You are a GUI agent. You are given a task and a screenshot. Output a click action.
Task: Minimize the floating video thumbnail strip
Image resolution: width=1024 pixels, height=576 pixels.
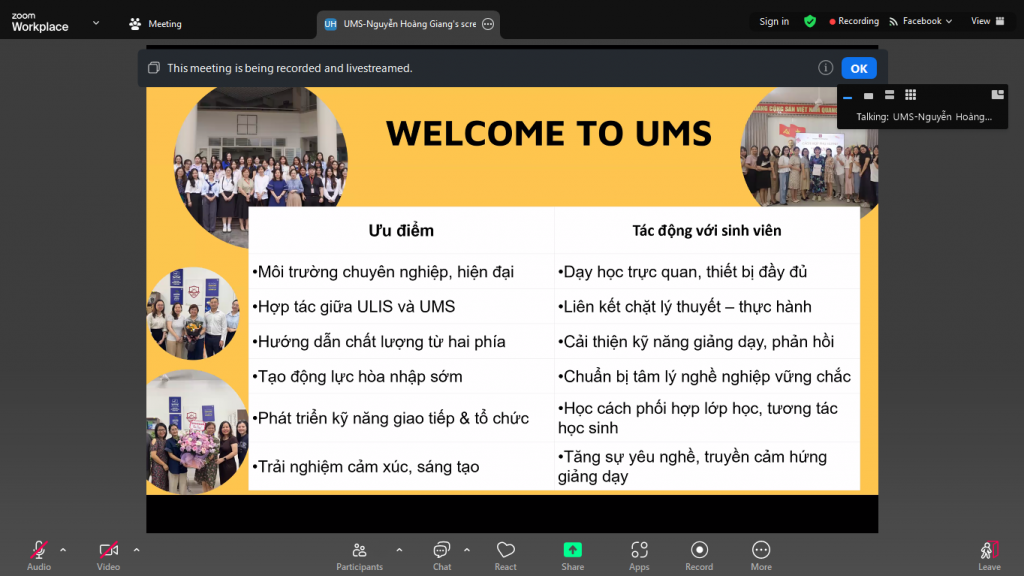tap(848, 96)
